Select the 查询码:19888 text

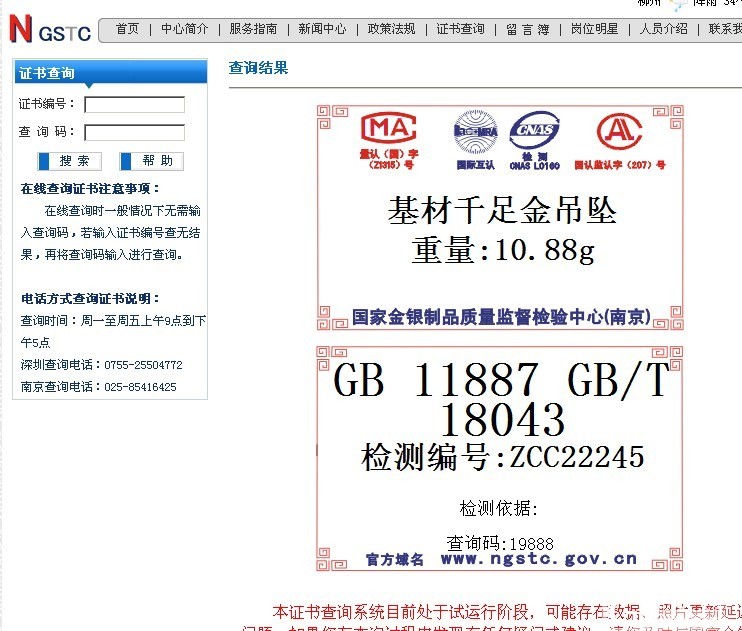click(x=500, y=543)
